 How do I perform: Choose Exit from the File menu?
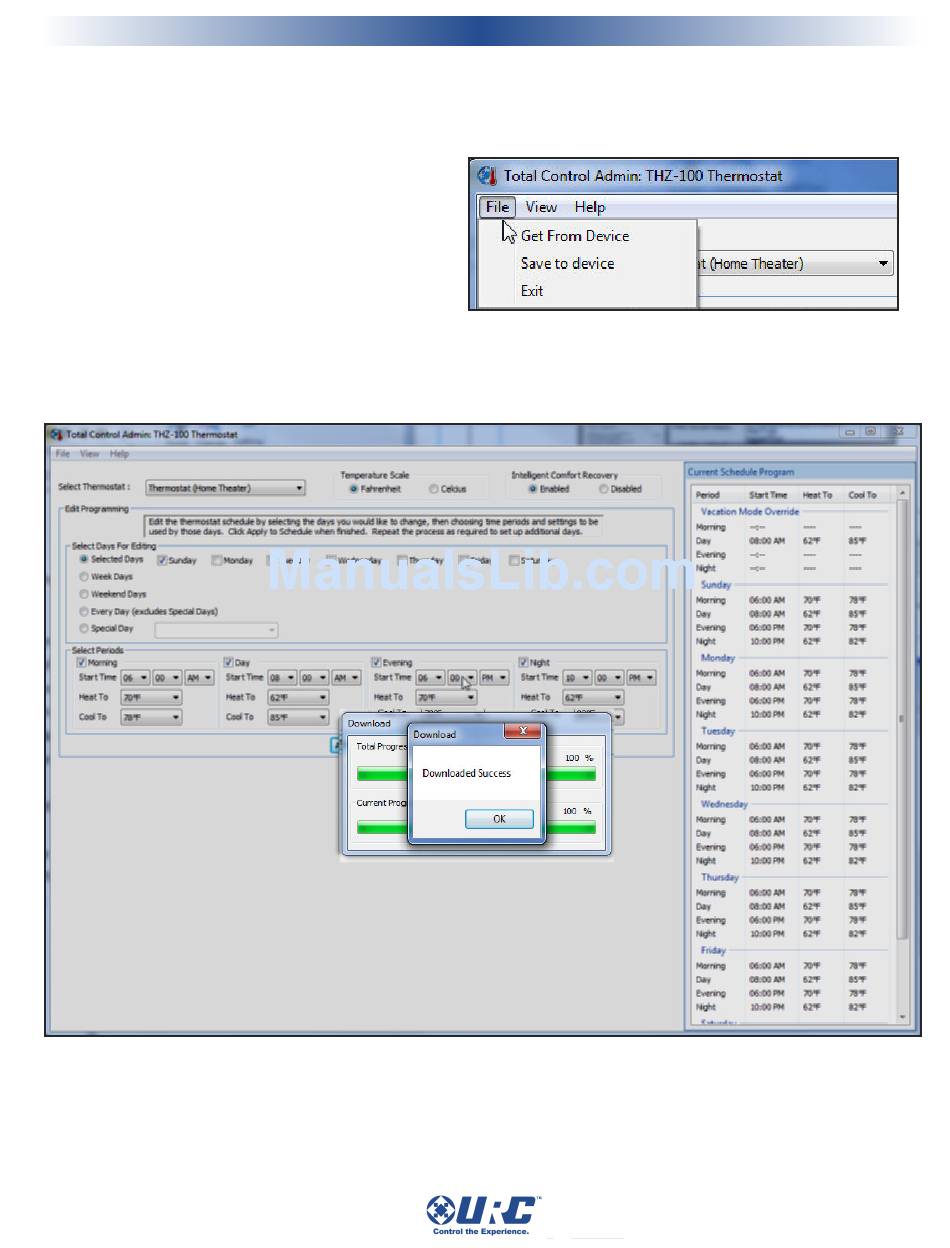pyautogui.click(x=532, y=290)
